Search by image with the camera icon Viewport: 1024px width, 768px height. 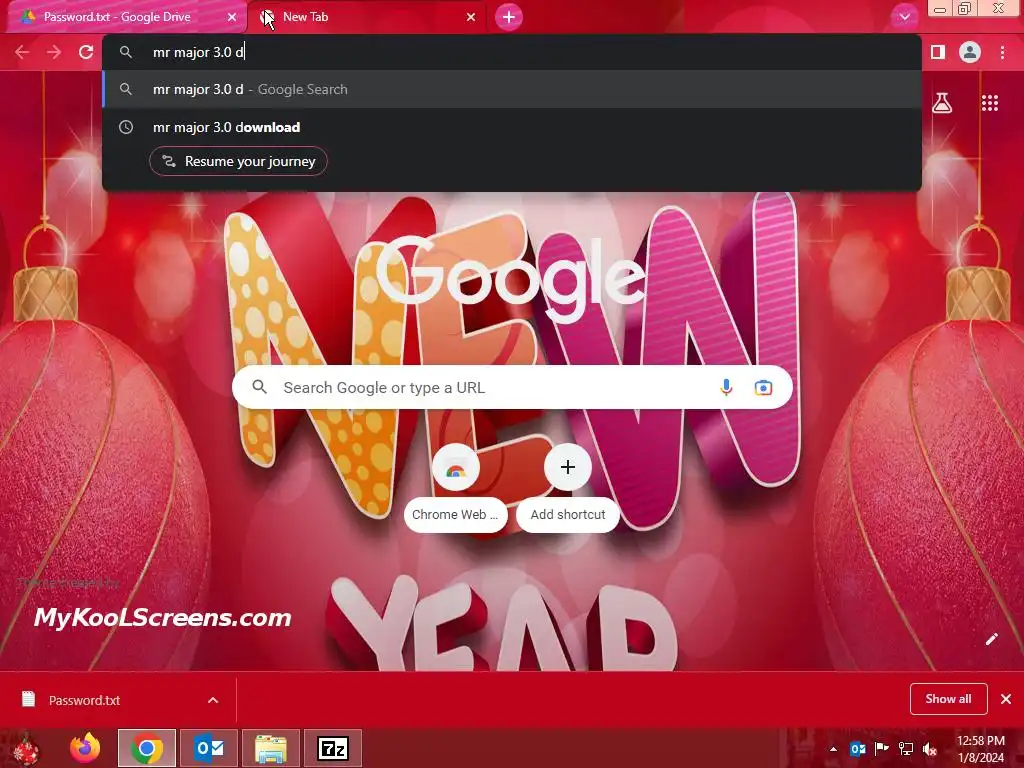[763, 387]
